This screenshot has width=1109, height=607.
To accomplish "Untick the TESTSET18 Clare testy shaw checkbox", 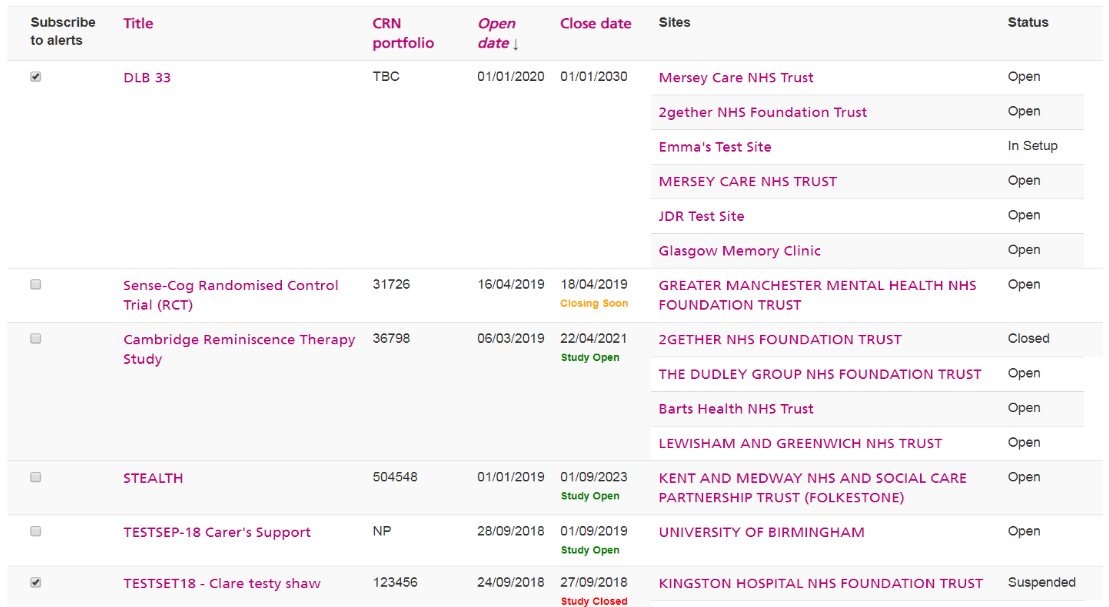I will [x=36, y=582].
